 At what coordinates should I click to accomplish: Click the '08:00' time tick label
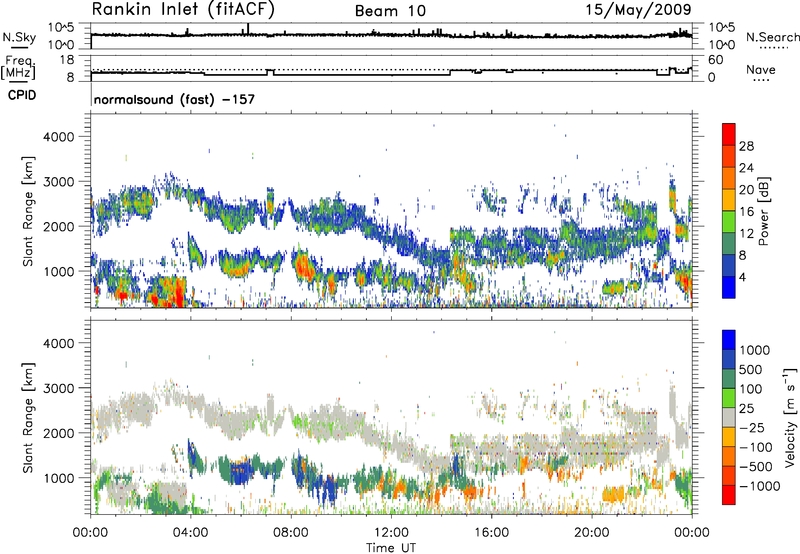pyautogui.click(x=291, y=533)
